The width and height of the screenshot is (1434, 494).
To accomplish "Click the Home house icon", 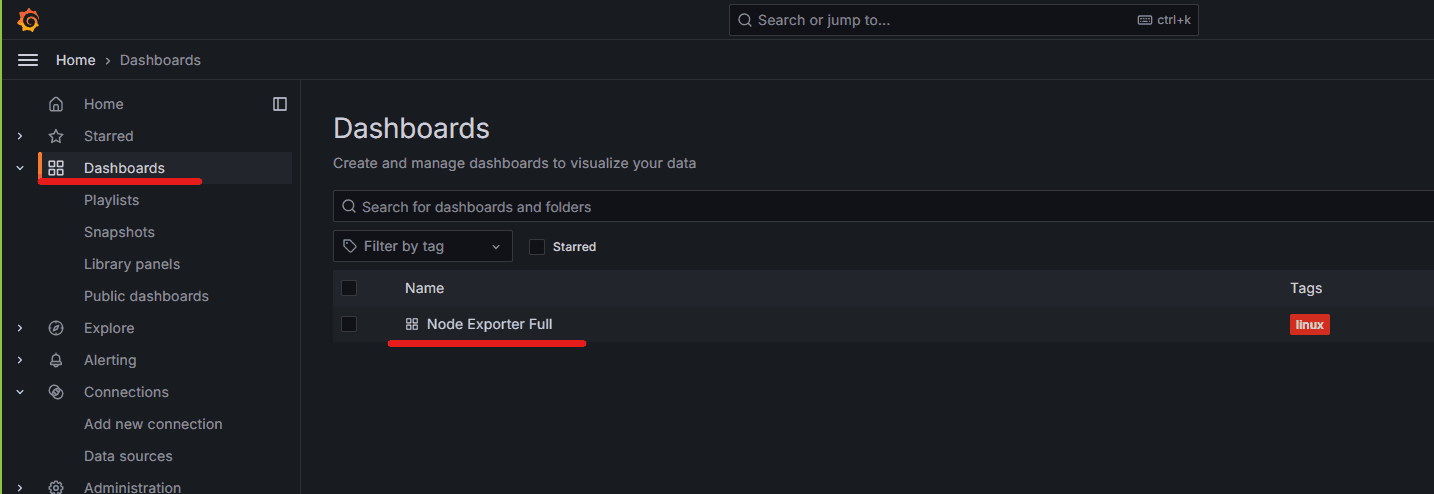I will [56, 104].
